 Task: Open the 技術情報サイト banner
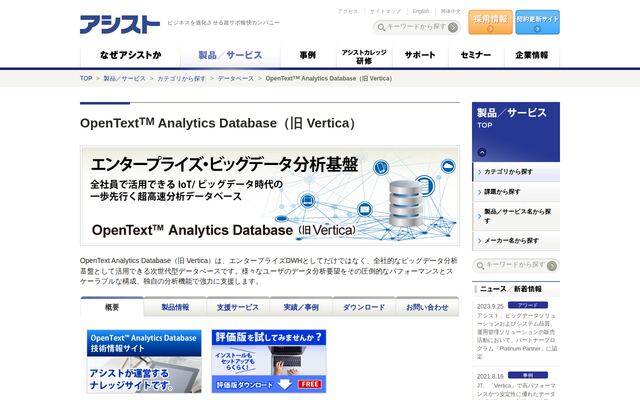pyautogui.click(x=144, y=361)
